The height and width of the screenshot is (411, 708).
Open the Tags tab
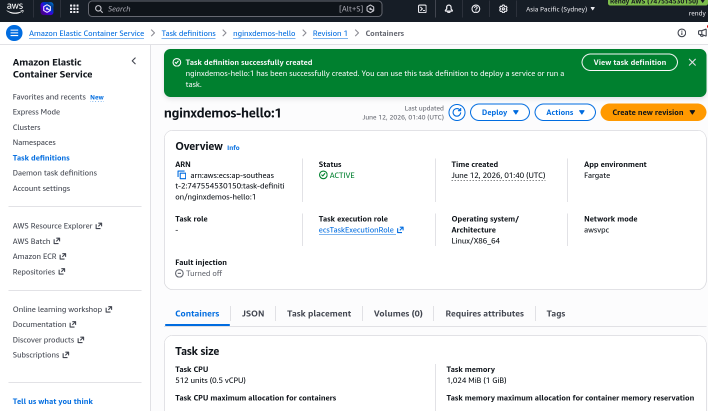pyautogui.click(x=556, y=313)
